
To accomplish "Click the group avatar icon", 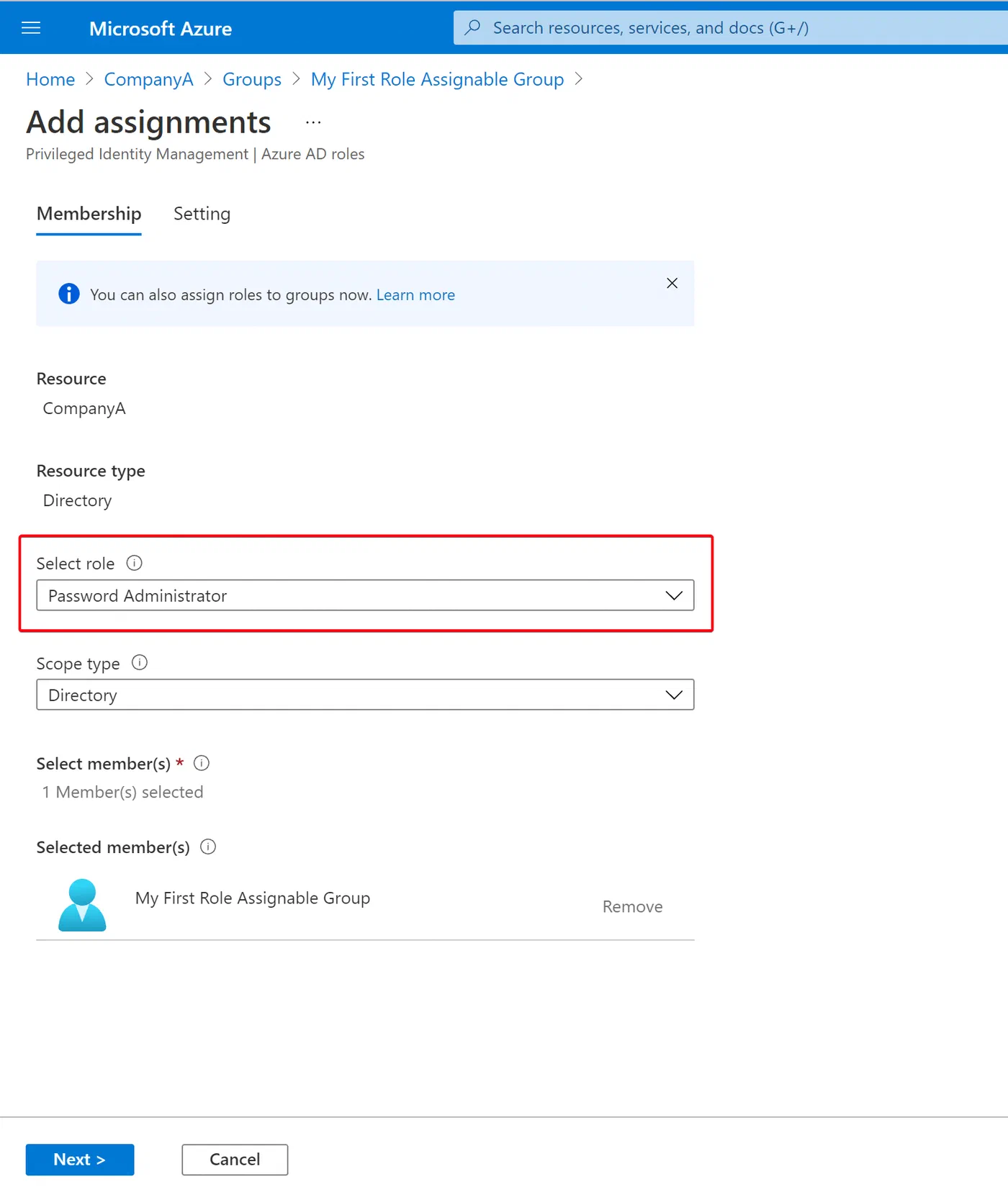I will click(x=82, y=905).
